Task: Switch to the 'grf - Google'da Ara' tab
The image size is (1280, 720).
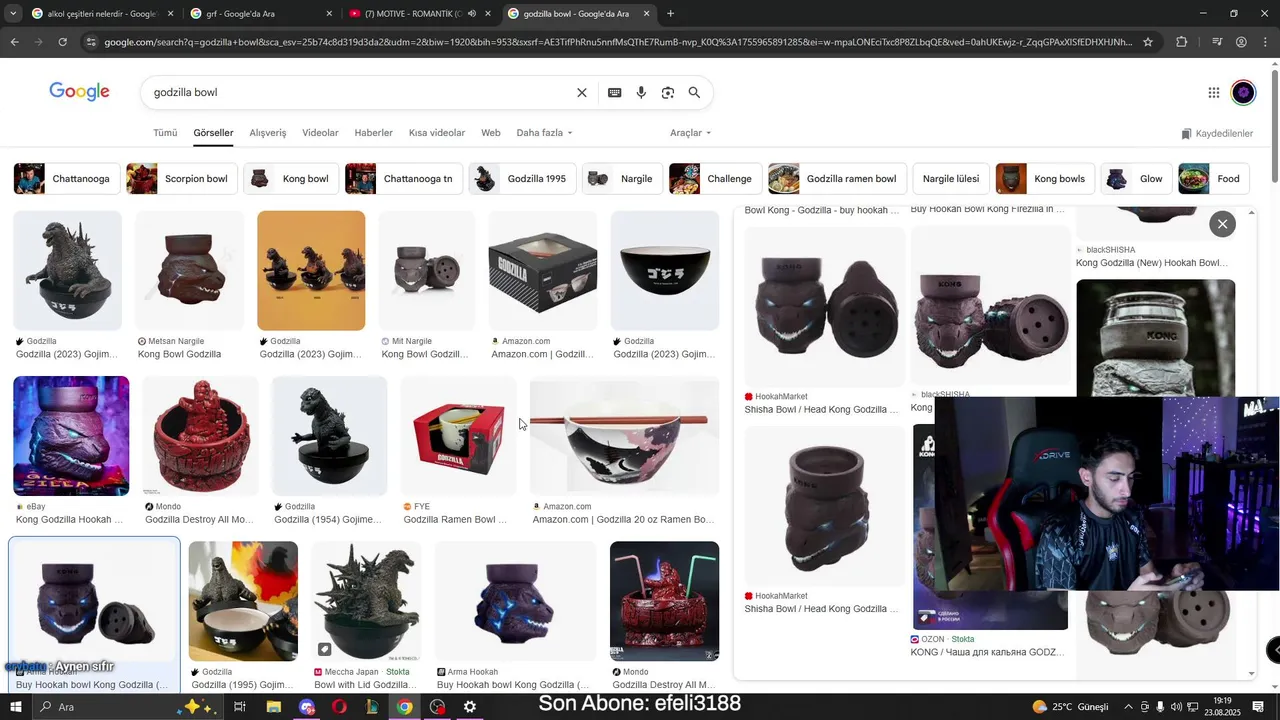Action: click(262, 14)
